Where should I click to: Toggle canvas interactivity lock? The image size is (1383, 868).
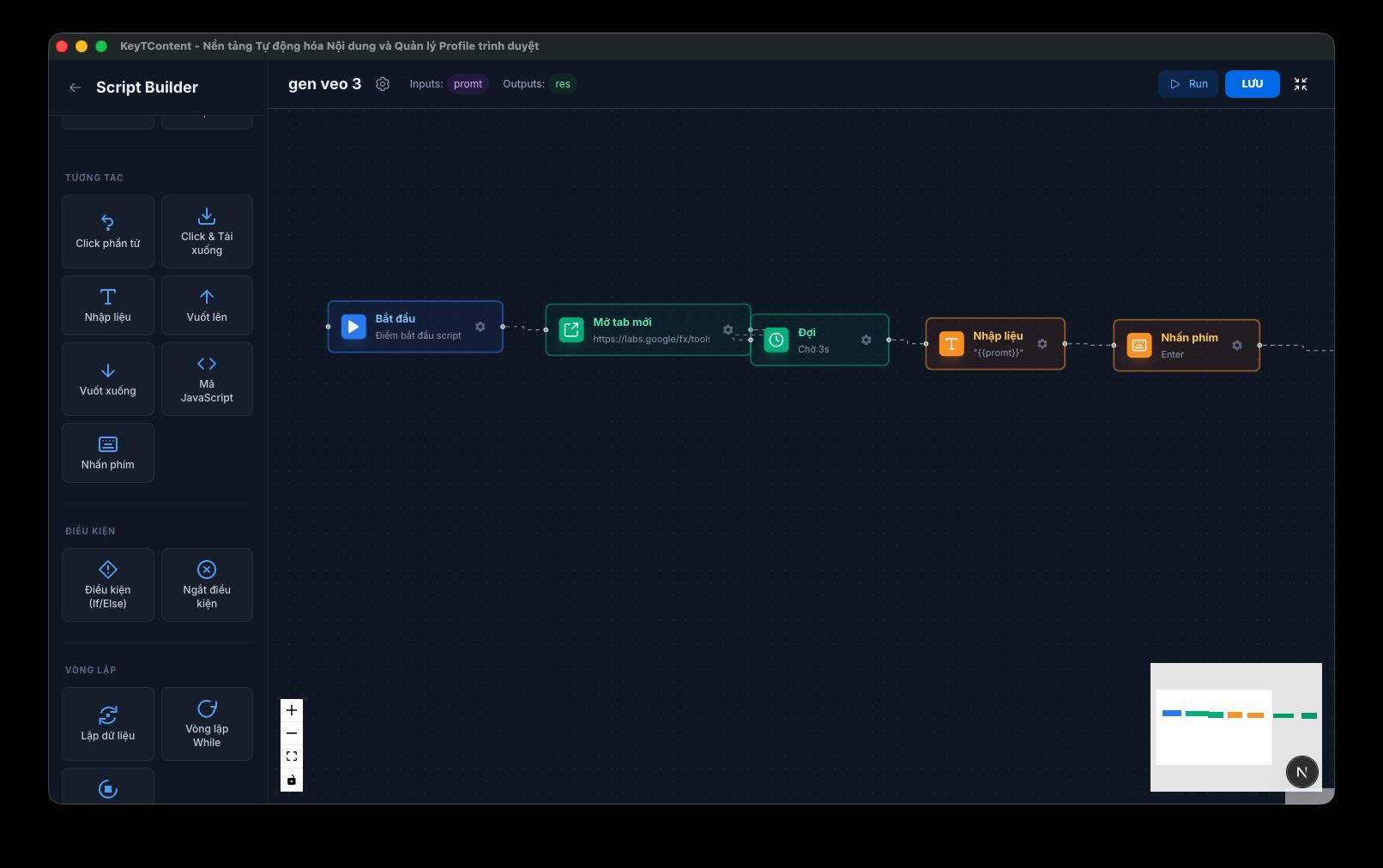[x=292, y=781]
